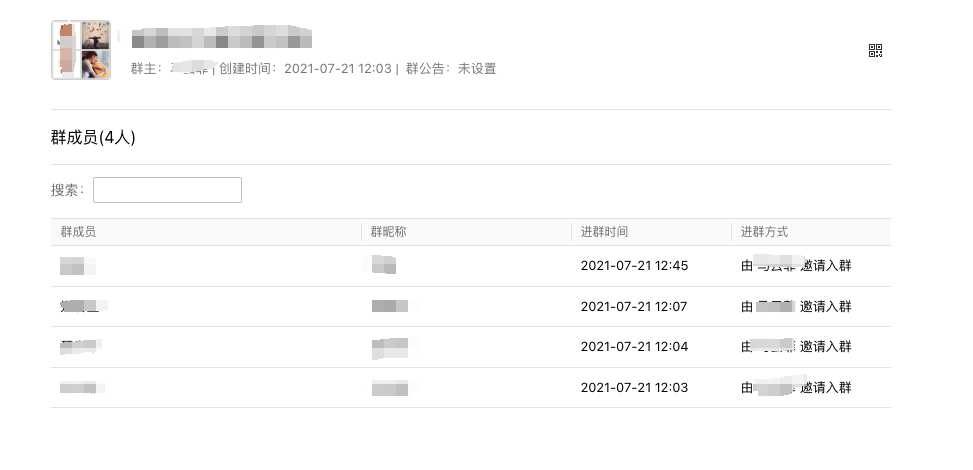973x470 pixels.
Task: Sort by the 进群方式 column header
Action: click(x=764, y=232)
